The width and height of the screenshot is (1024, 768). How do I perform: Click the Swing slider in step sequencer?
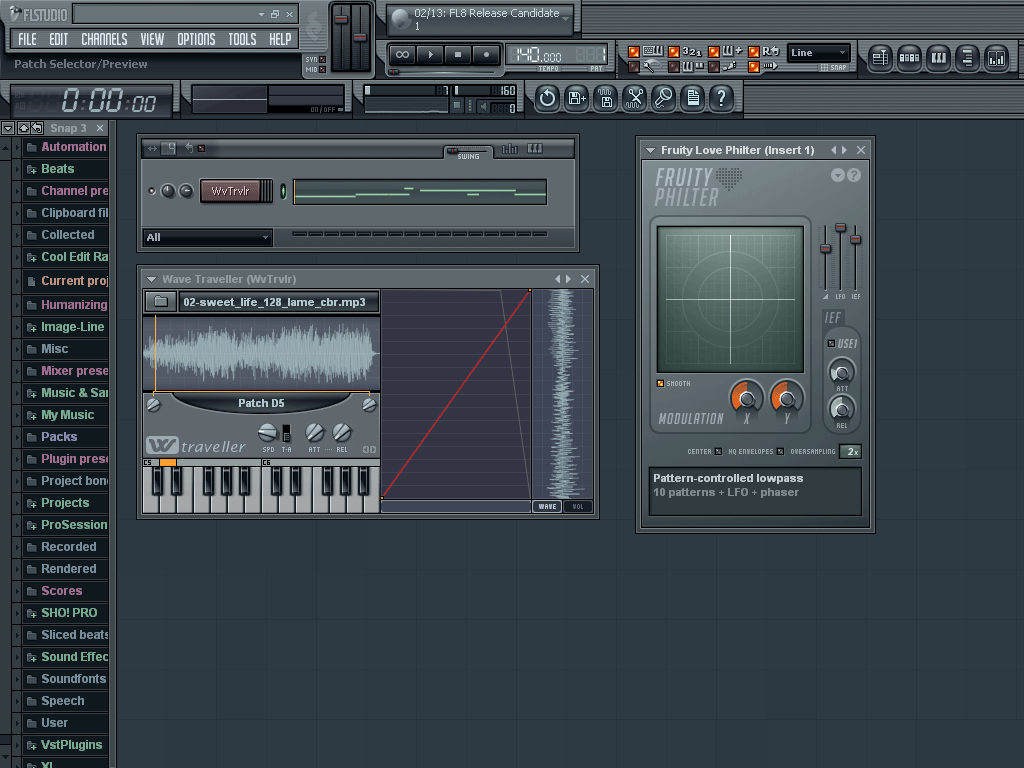click(468, 151)
